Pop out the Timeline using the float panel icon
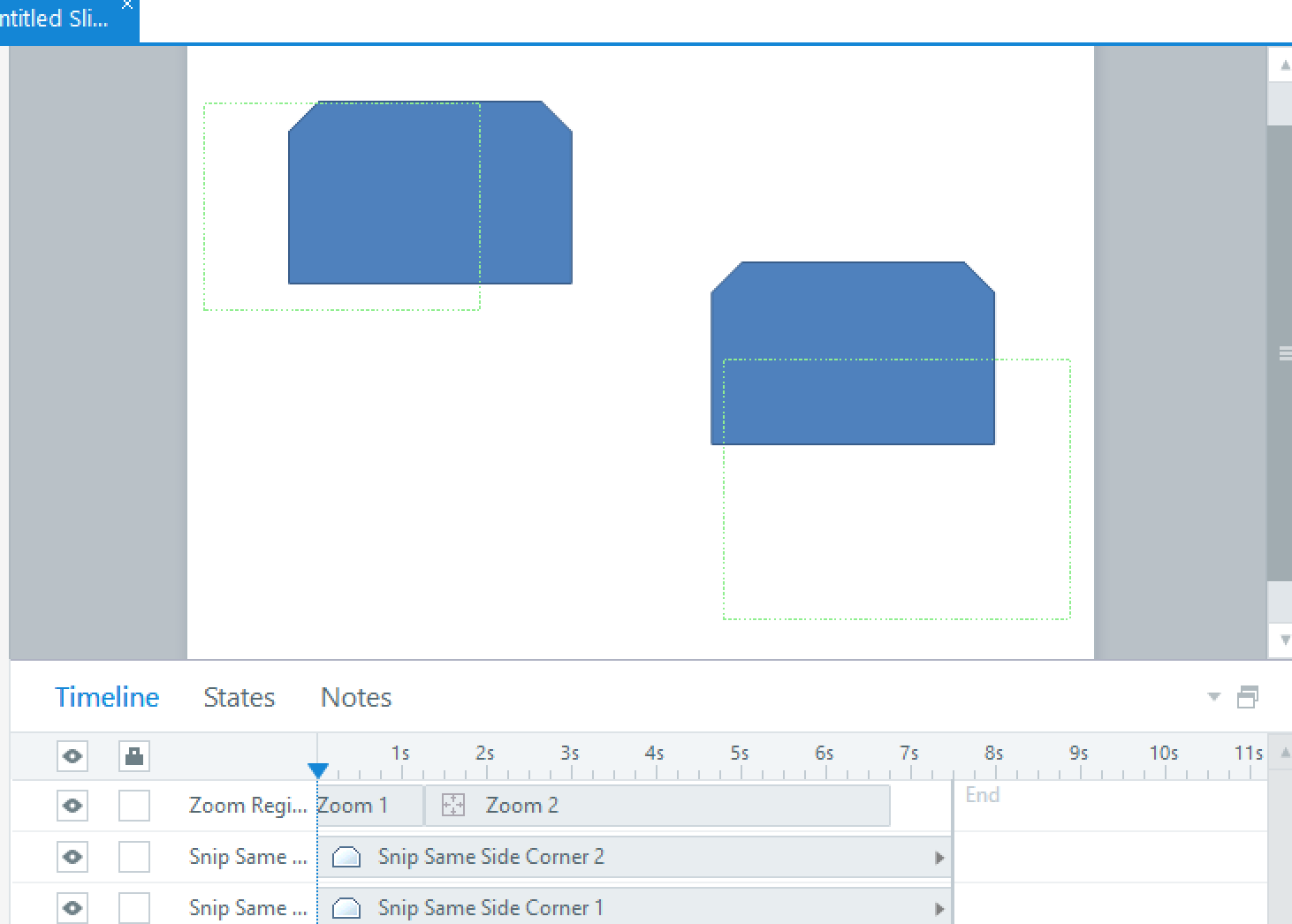The width and height of the screenshot is (1292, 924). click(1249, 697)
